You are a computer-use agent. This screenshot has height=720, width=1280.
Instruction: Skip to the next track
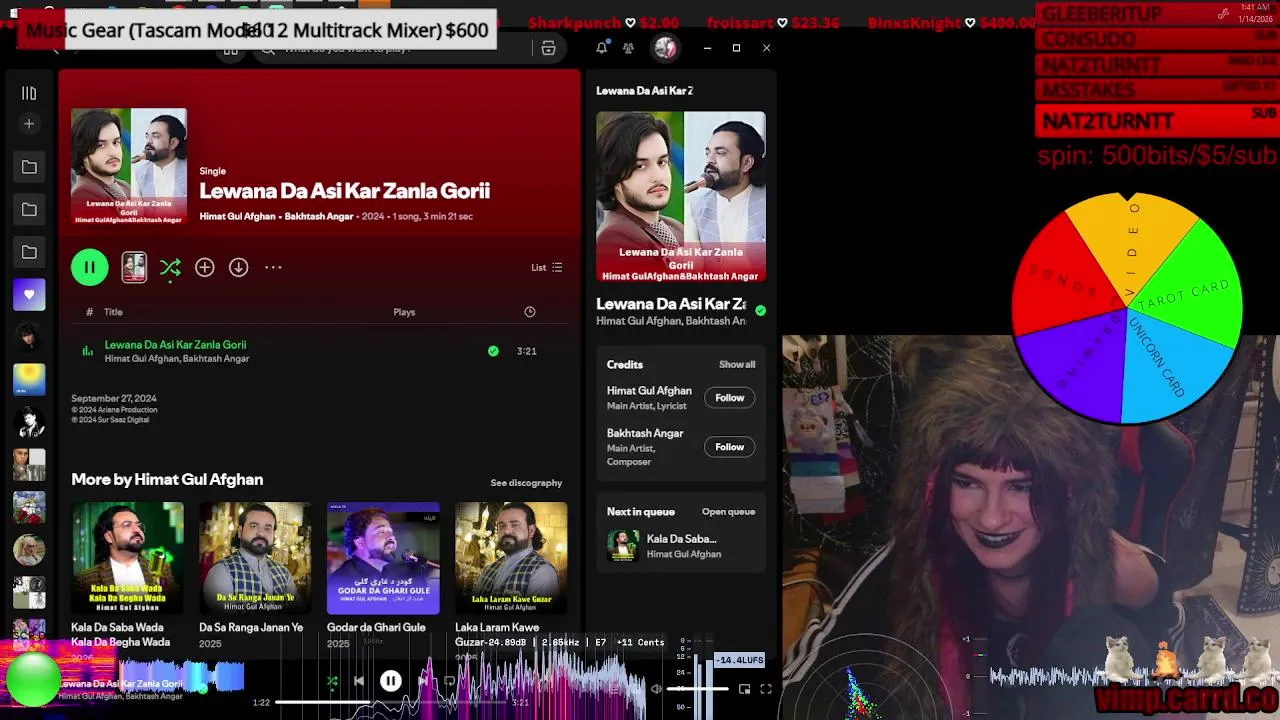click(423, 681)
